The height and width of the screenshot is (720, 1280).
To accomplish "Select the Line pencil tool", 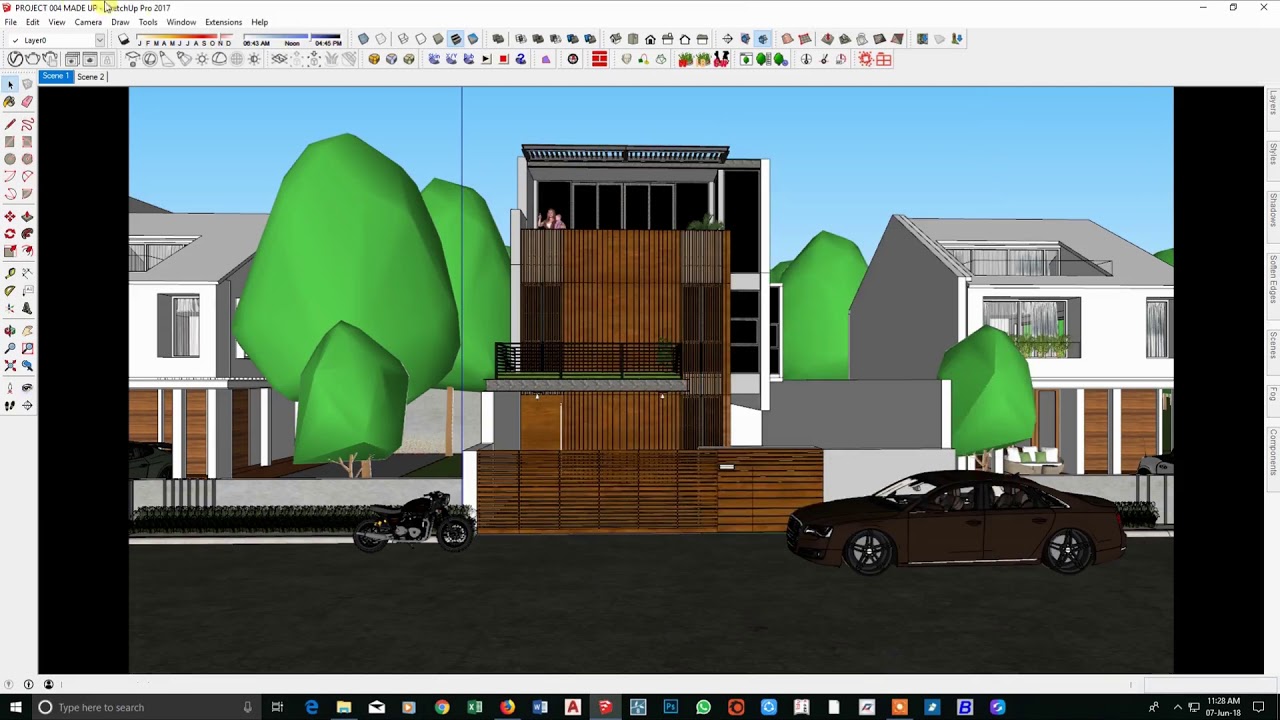I will point(10,124).
